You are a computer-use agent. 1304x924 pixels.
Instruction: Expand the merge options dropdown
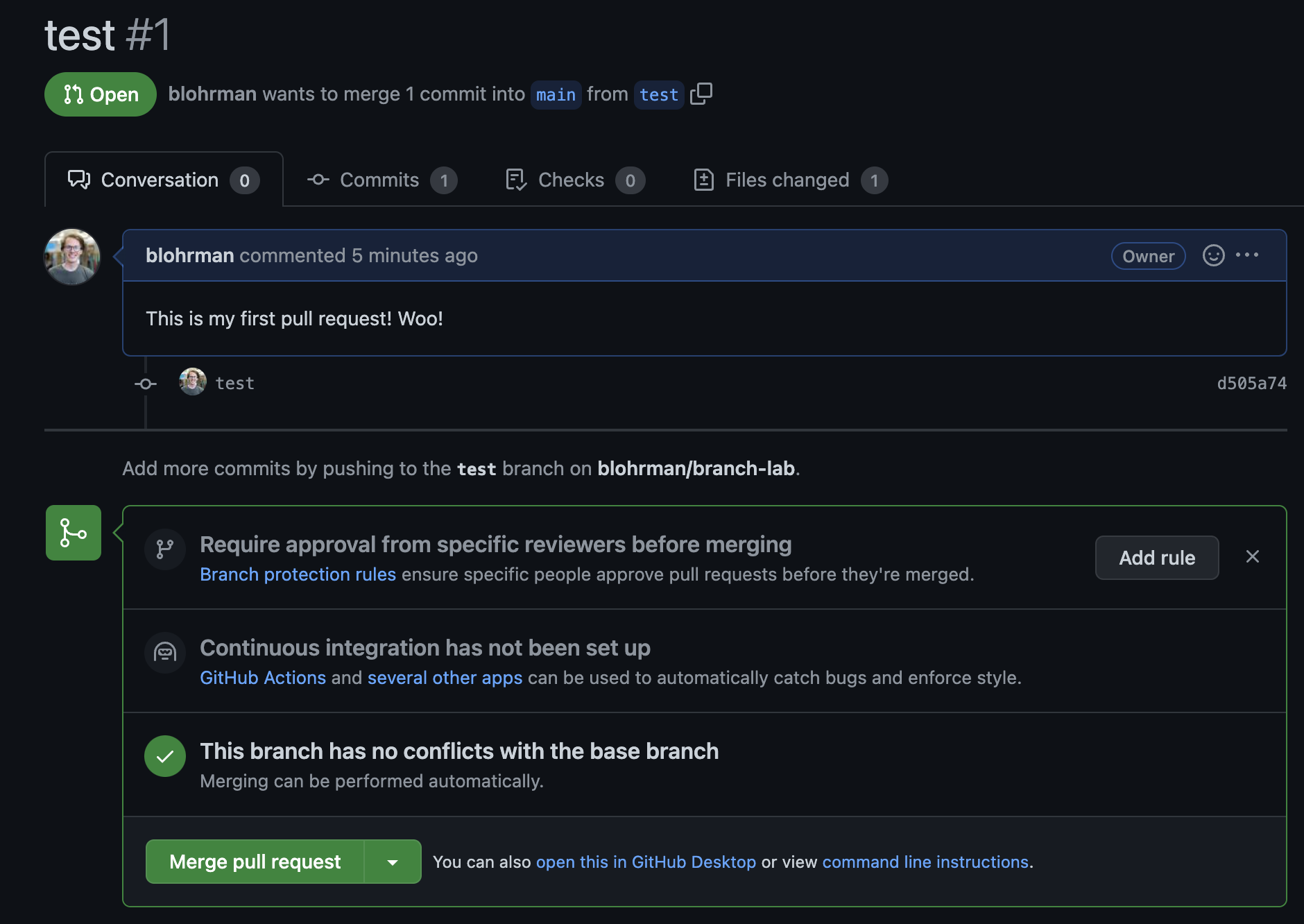coord(393,862)
